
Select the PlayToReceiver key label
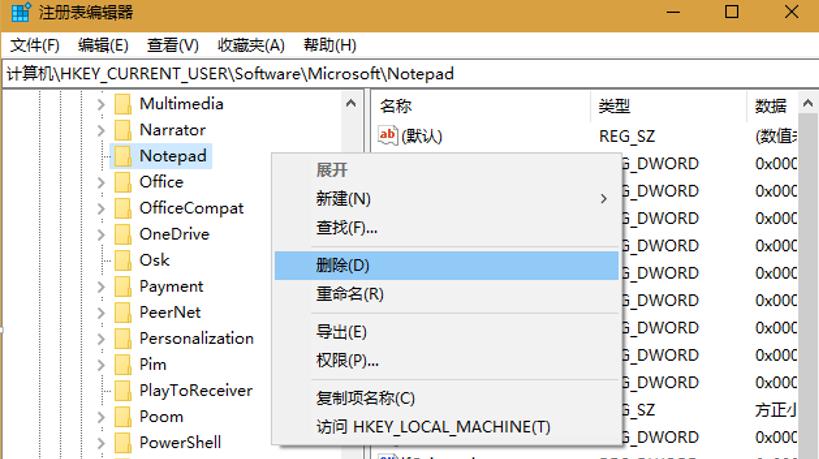point(196,391)
